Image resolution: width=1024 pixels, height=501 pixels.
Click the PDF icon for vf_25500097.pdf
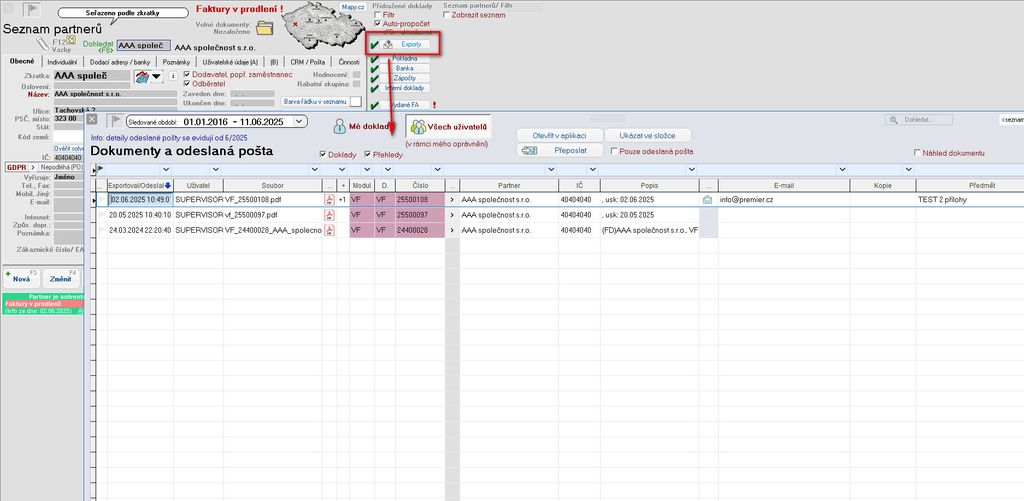[329, 215]
